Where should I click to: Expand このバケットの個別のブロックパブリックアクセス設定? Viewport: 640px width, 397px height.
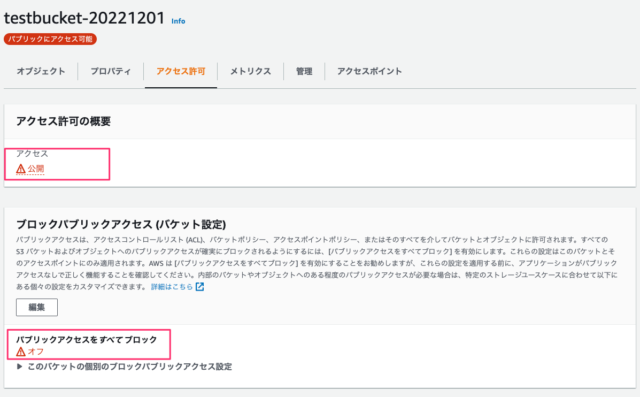124,366
